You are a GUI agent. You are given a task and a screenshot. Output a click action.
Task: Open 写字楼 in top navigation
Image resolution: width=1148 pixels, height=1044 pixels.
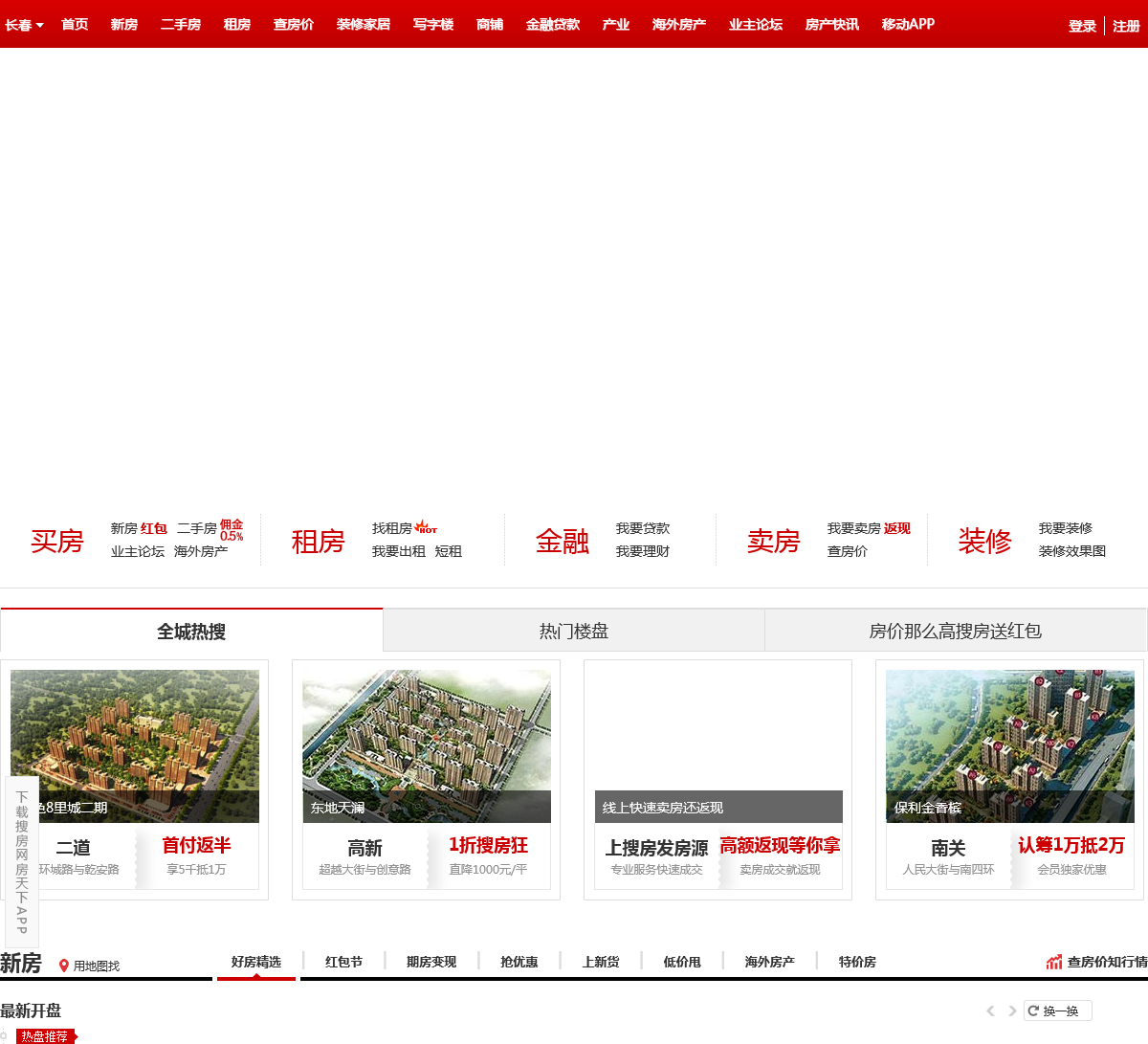point(433,25)
